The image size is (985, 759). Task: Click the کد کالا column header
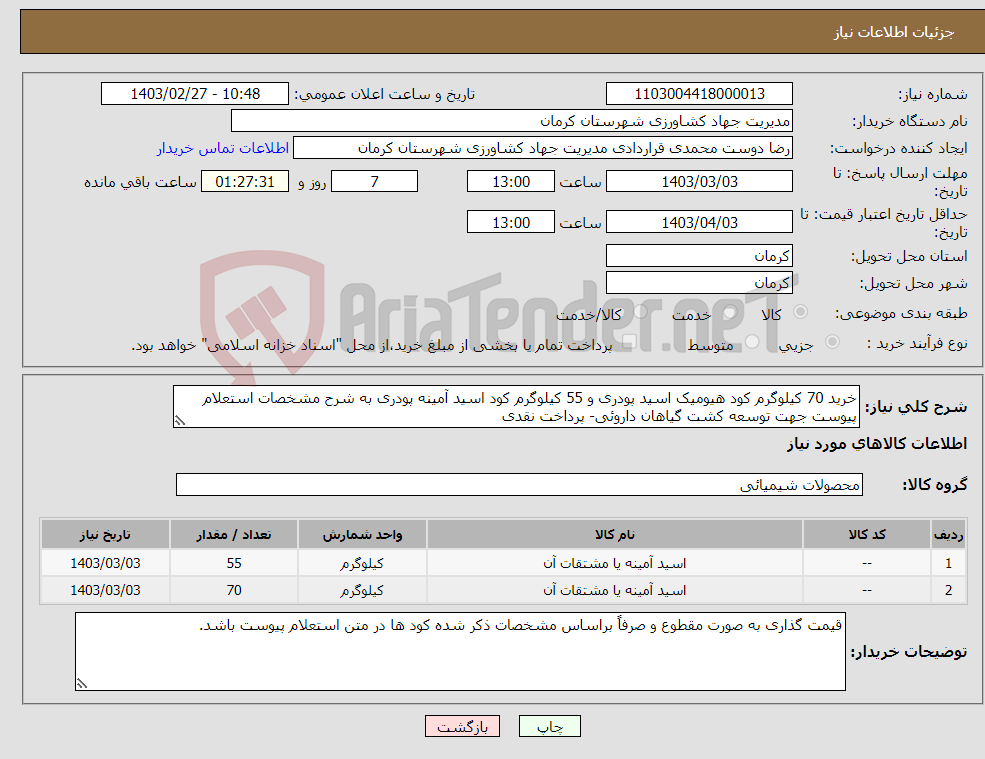867,534
